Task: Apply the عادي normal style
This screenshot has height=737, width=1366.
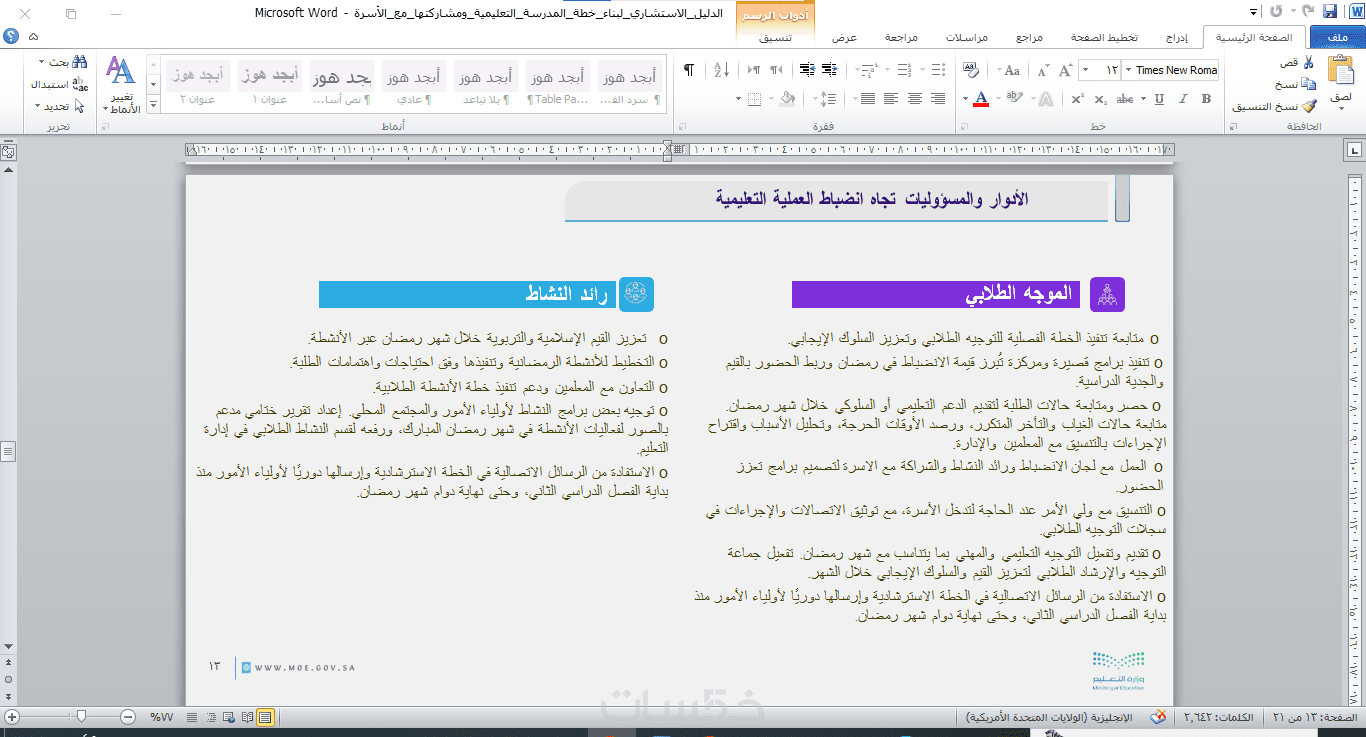Action: point(413,84)
